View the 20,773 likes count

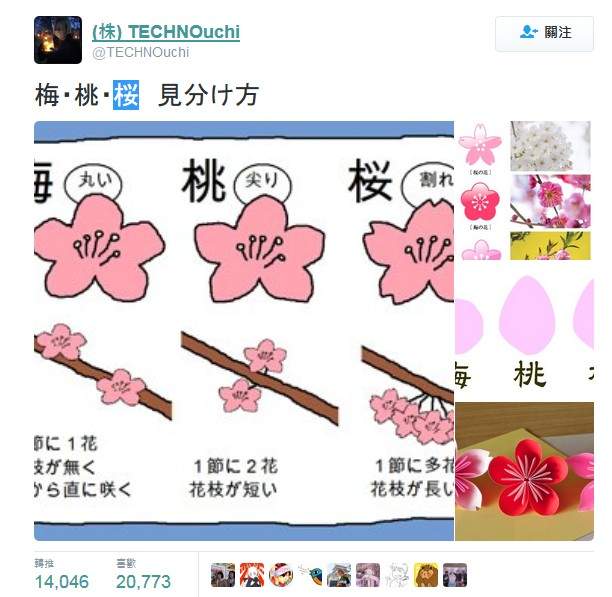[x=143, y=576]
